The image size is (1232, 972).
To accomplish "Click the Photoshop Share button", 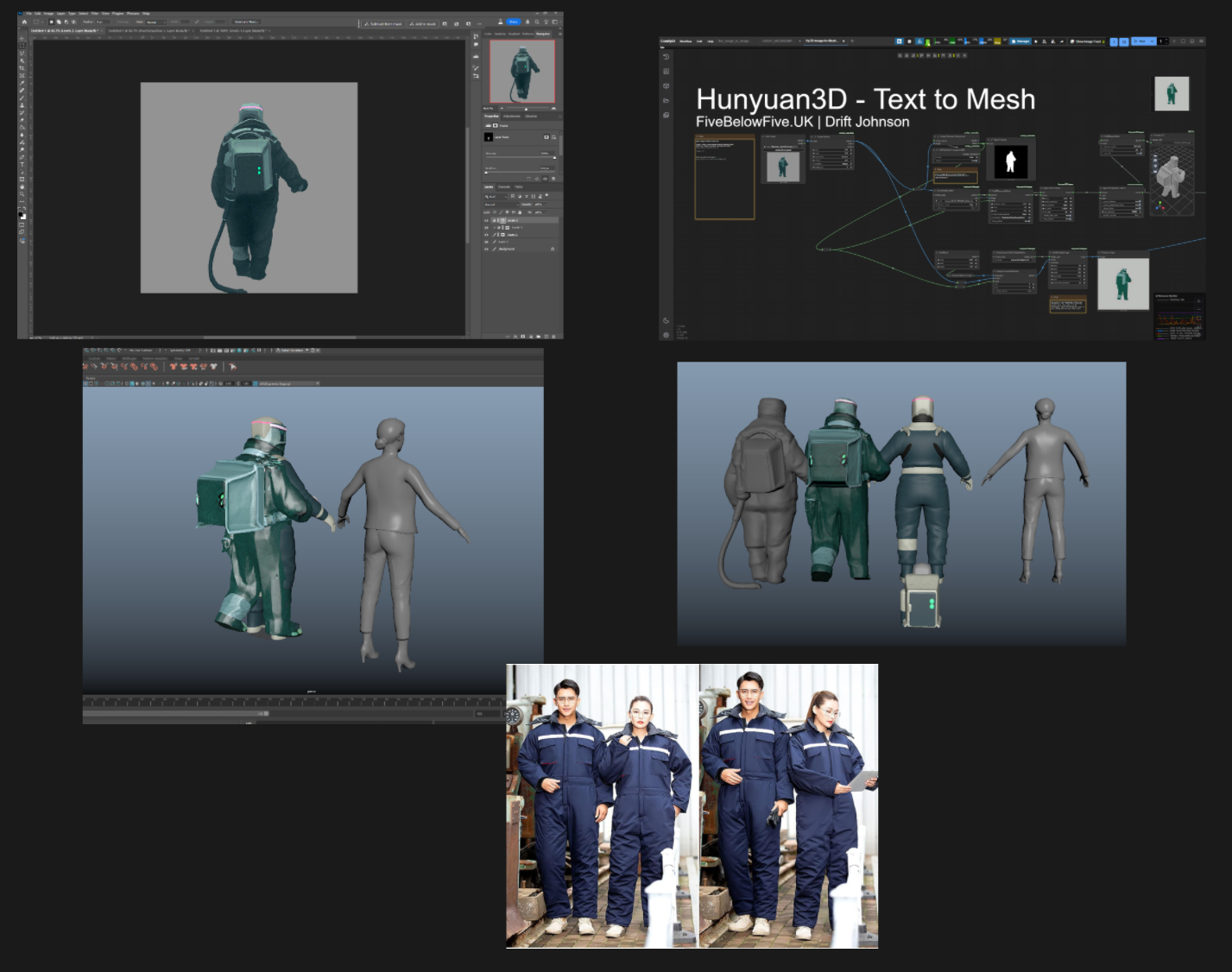I will pyautogui.click(x=514, y=22).
